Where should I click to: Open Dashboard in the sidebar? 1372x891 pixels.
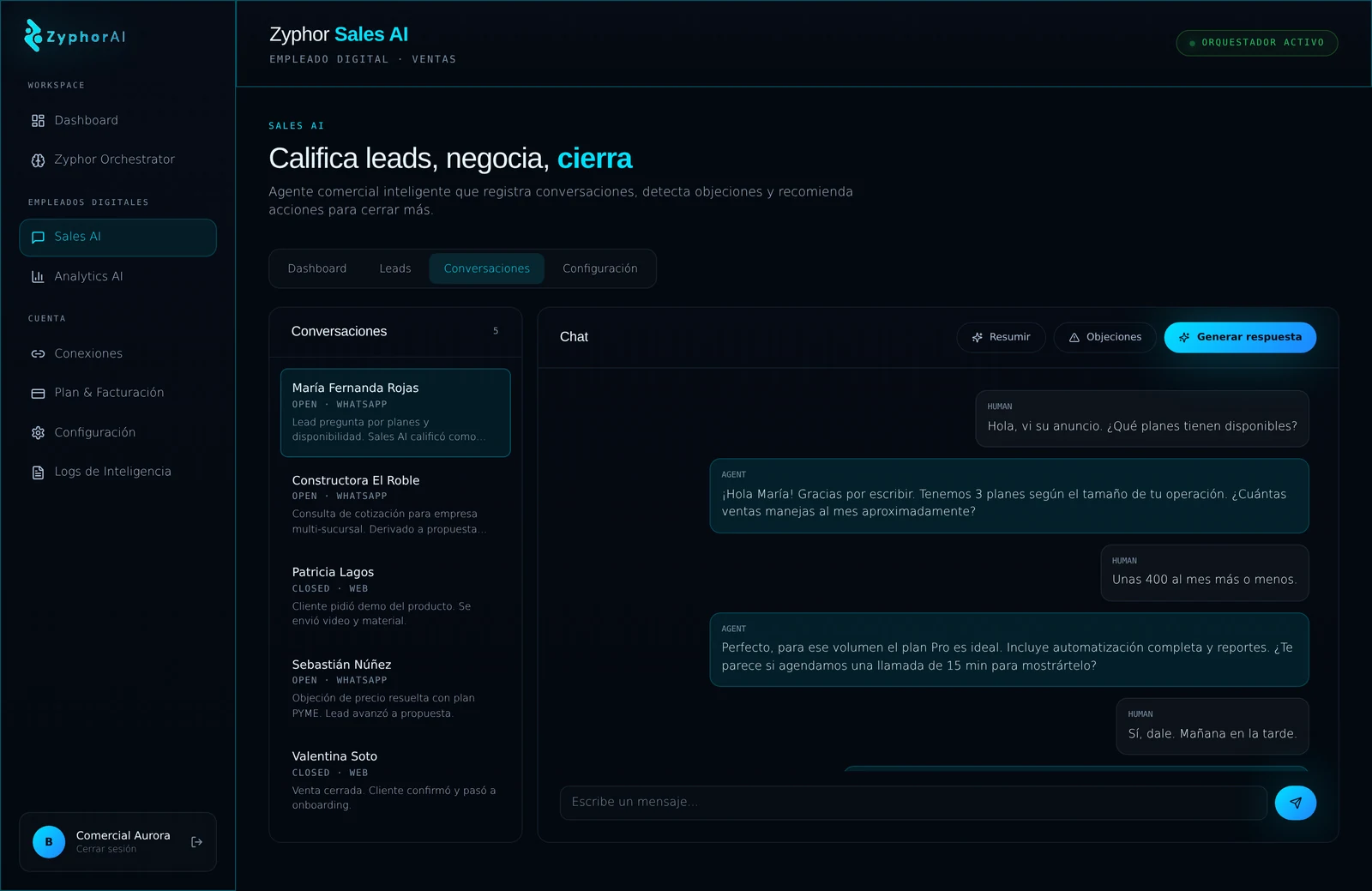(x=117, y=121)
